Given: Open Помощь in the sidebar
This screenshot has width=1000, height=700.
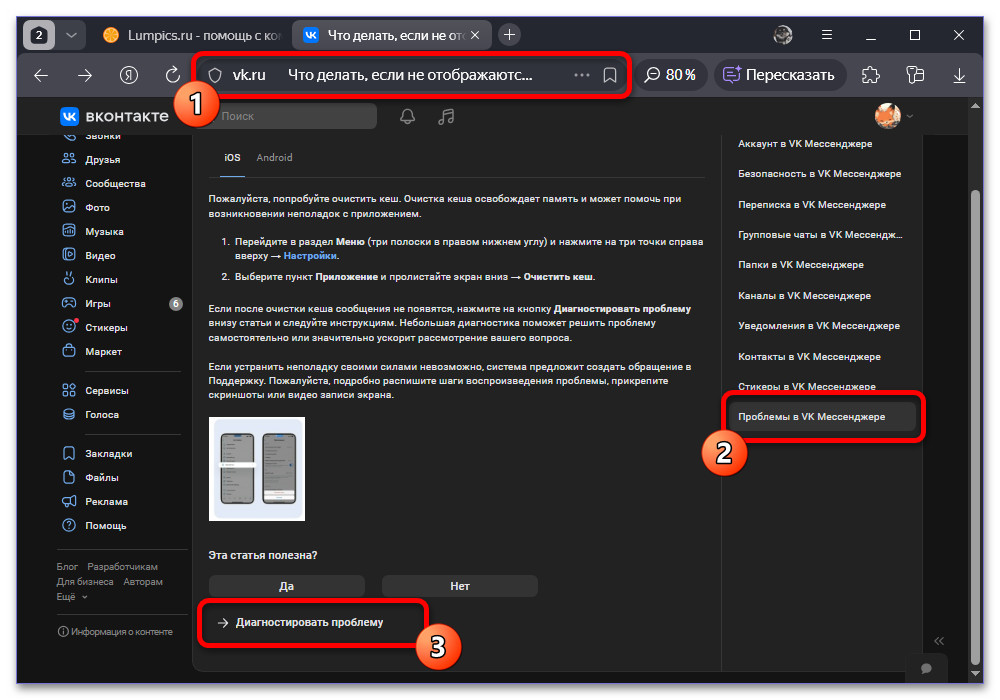Looking at the screenshot, I should click(x=105, y=526).
